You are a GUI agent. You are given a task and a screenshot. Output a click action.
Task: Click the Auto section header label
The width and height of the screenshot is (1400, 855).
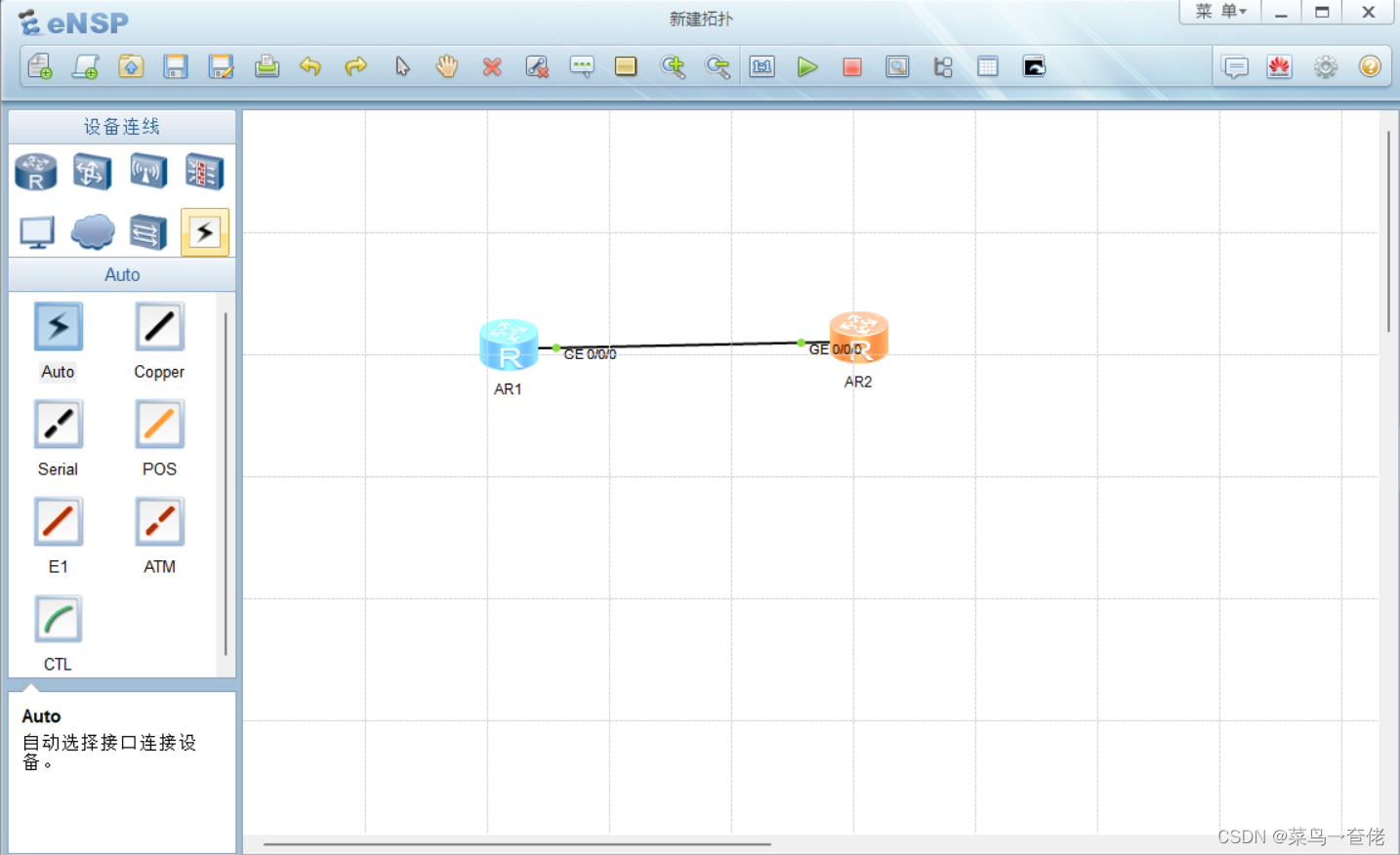click(122, 275)
